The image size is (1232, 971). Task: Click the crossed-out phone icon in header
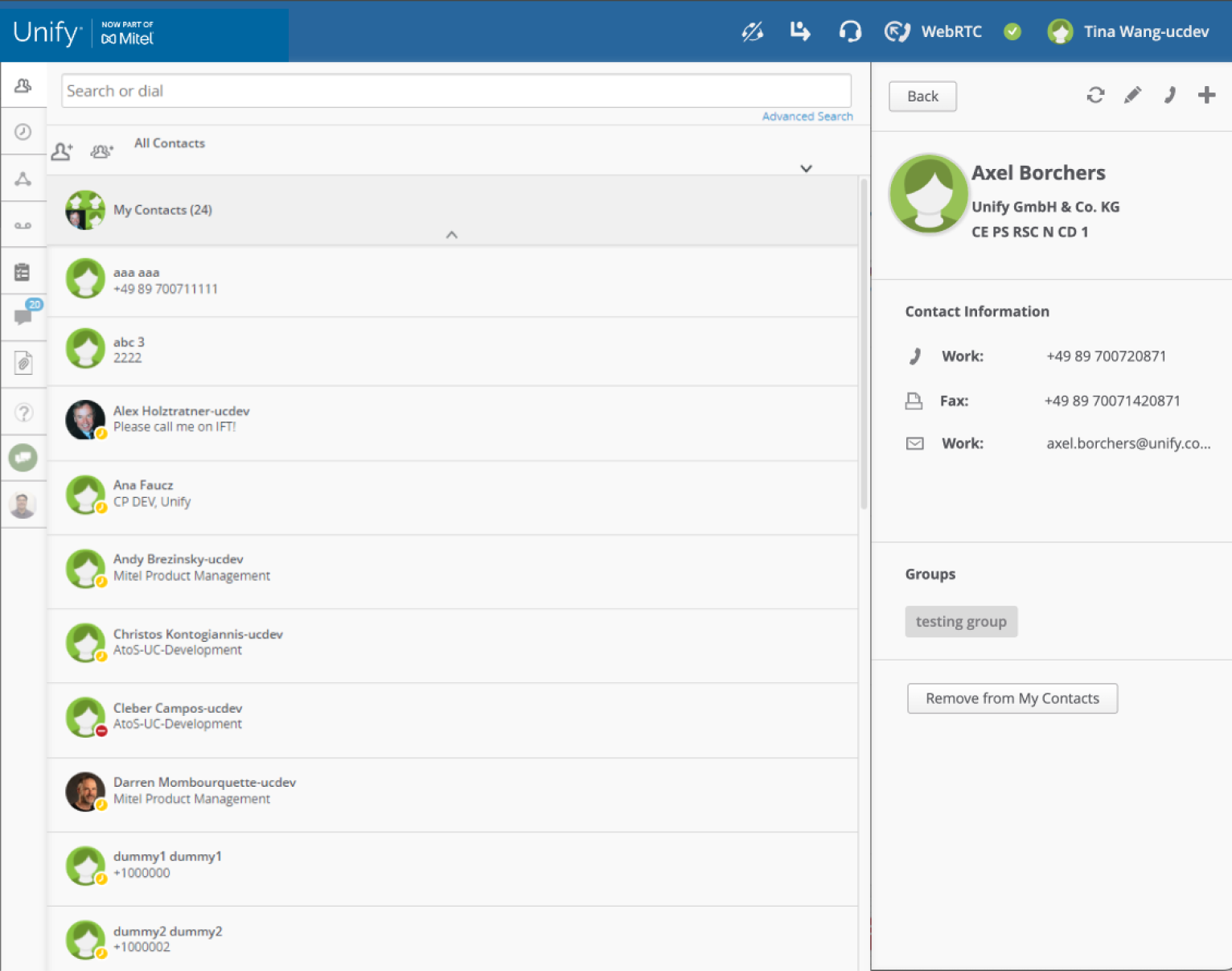pos(753,31)
